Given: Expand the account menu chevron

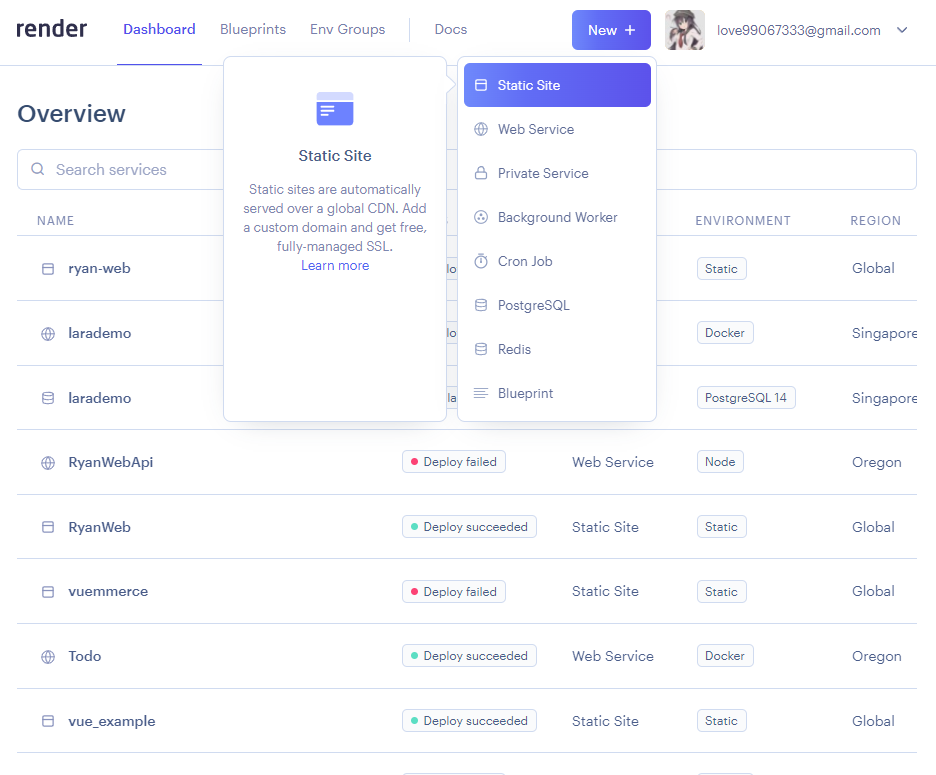Looking at the screenshot, I should tap(902, 30).
